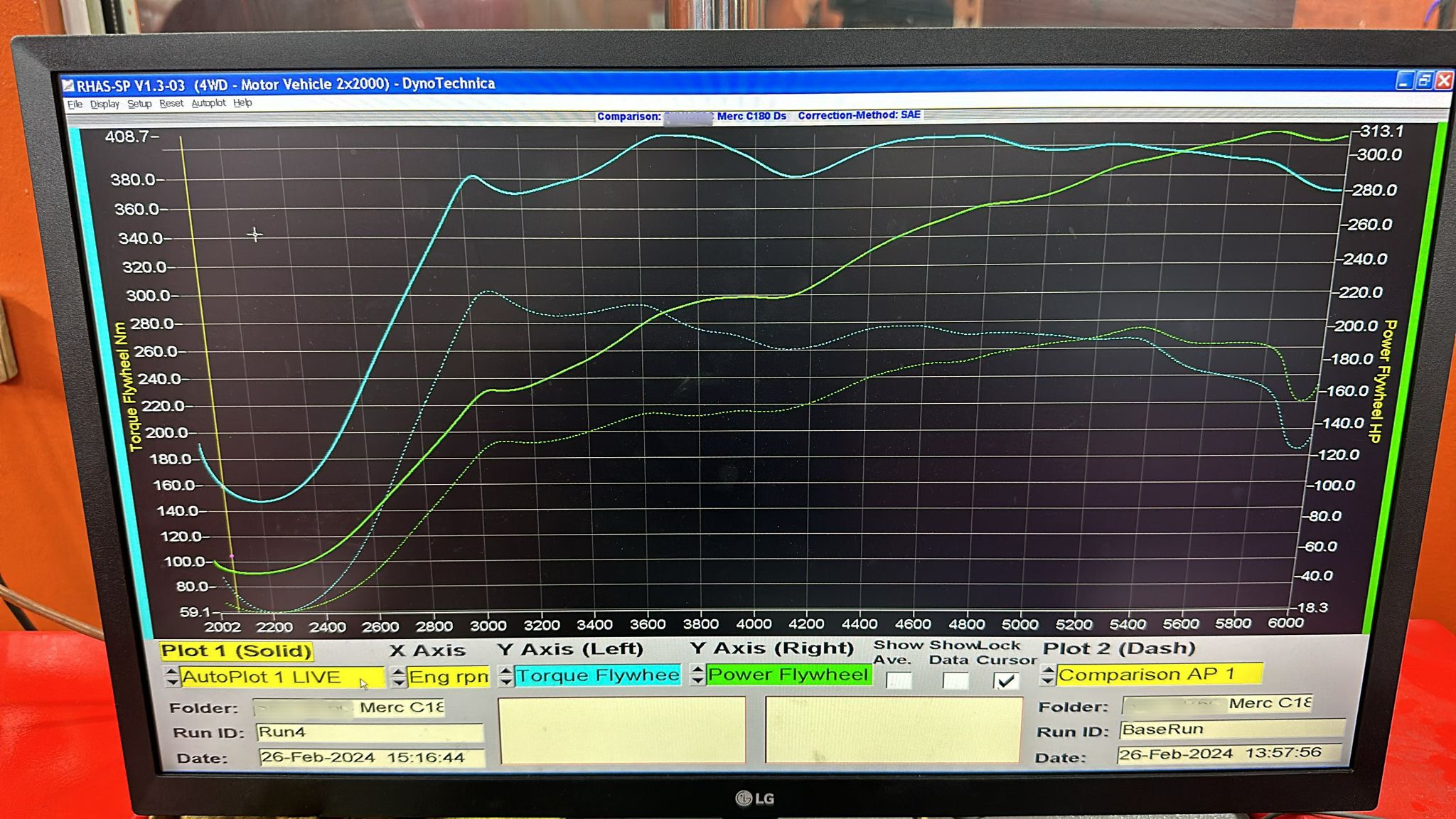Screen dimensions: 1456x819
Task: Open the Help menu
Action: tap(242, 103)
